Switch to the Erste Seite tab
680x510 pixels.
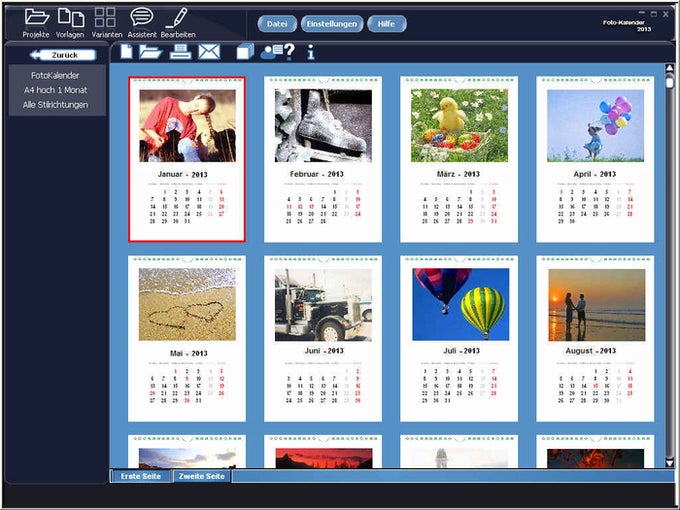click(141, 476)
